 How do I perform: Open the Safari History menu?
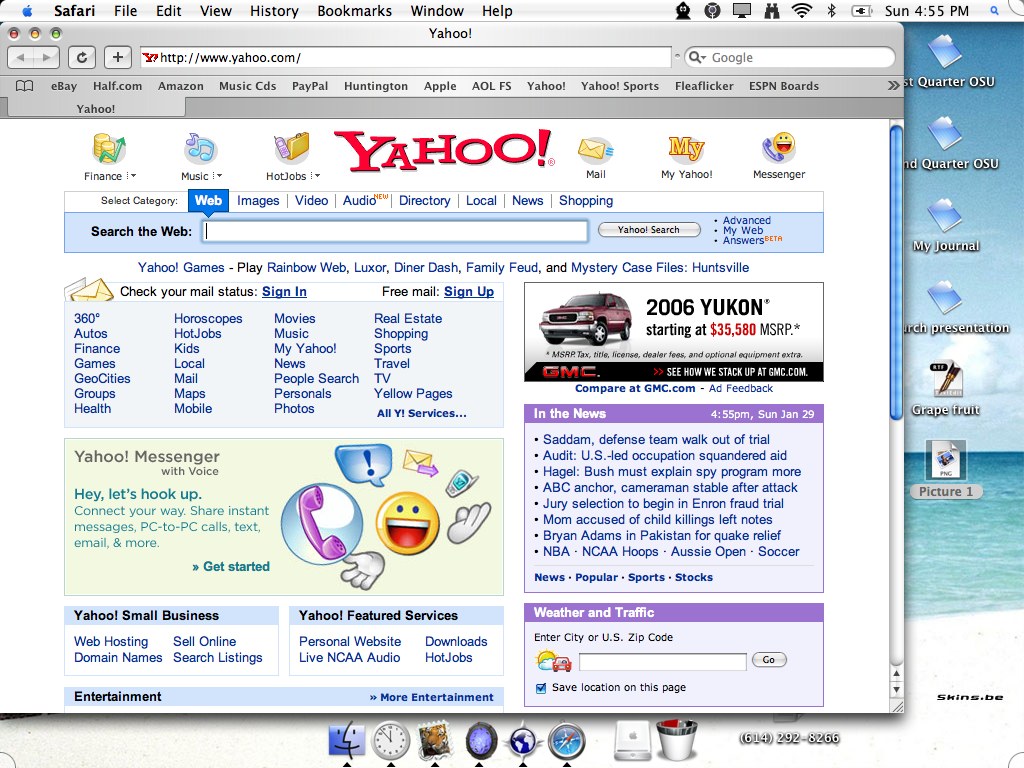pyautogui.click(x=274, y=10)
